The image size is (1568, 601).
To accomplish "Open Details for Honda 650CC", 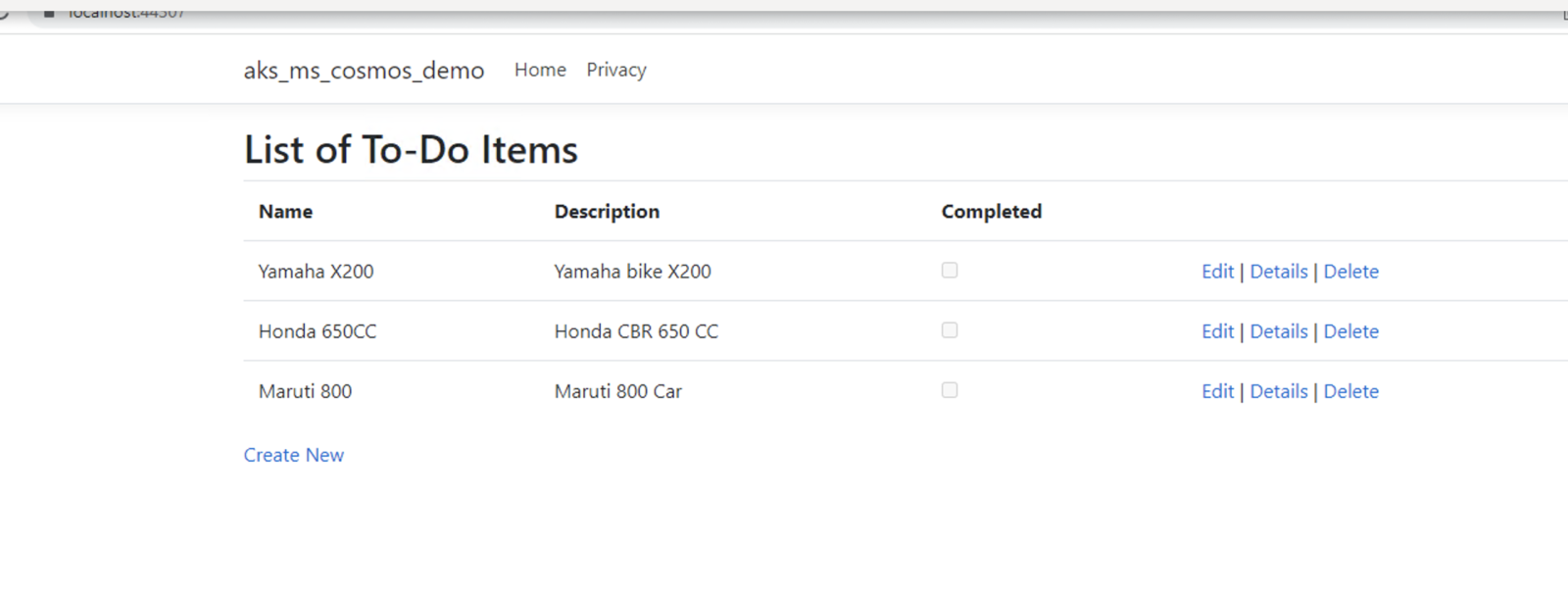I will [1279, 330].
